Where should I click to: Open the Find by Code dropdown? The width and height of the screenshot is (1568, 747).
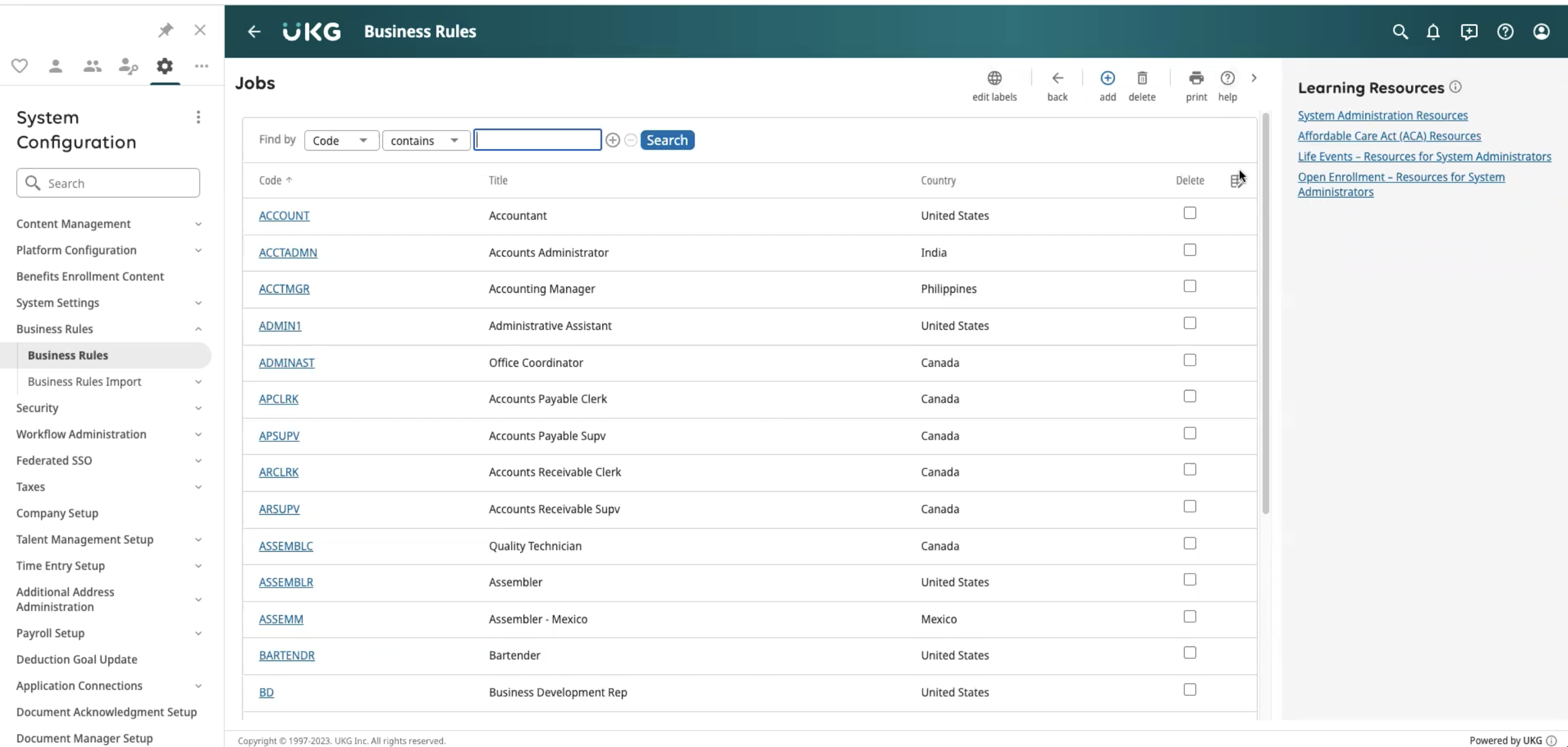coord(342,141)
